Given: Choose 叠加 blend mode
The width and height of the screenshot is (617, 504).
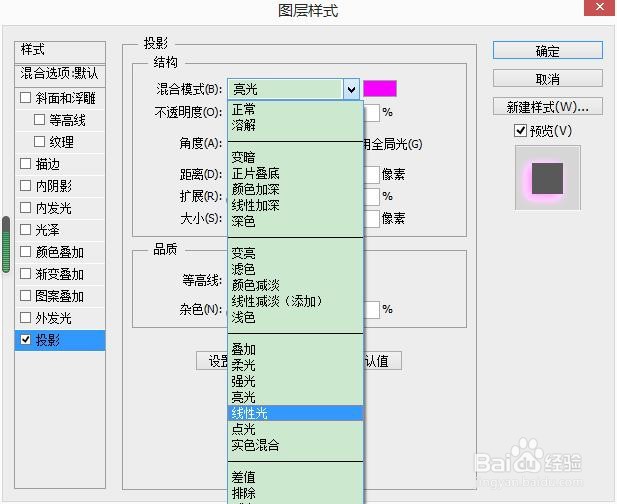Looking at the screenshot, I should 295,349.
